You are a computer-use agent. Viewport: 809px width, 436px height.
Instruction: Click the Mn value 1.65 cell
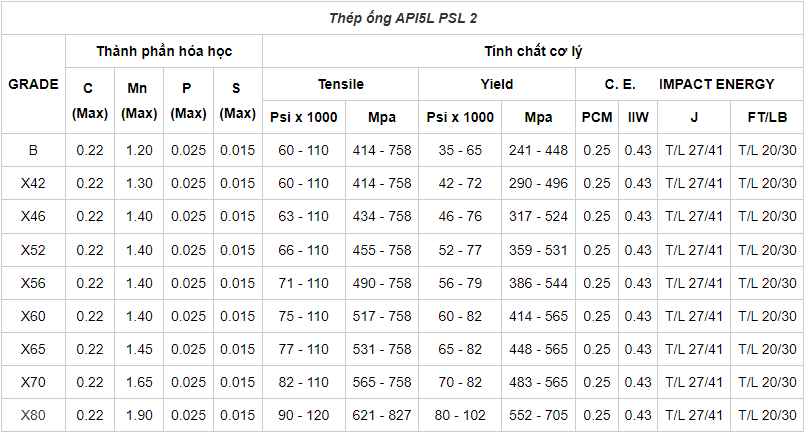pos(139,382)
